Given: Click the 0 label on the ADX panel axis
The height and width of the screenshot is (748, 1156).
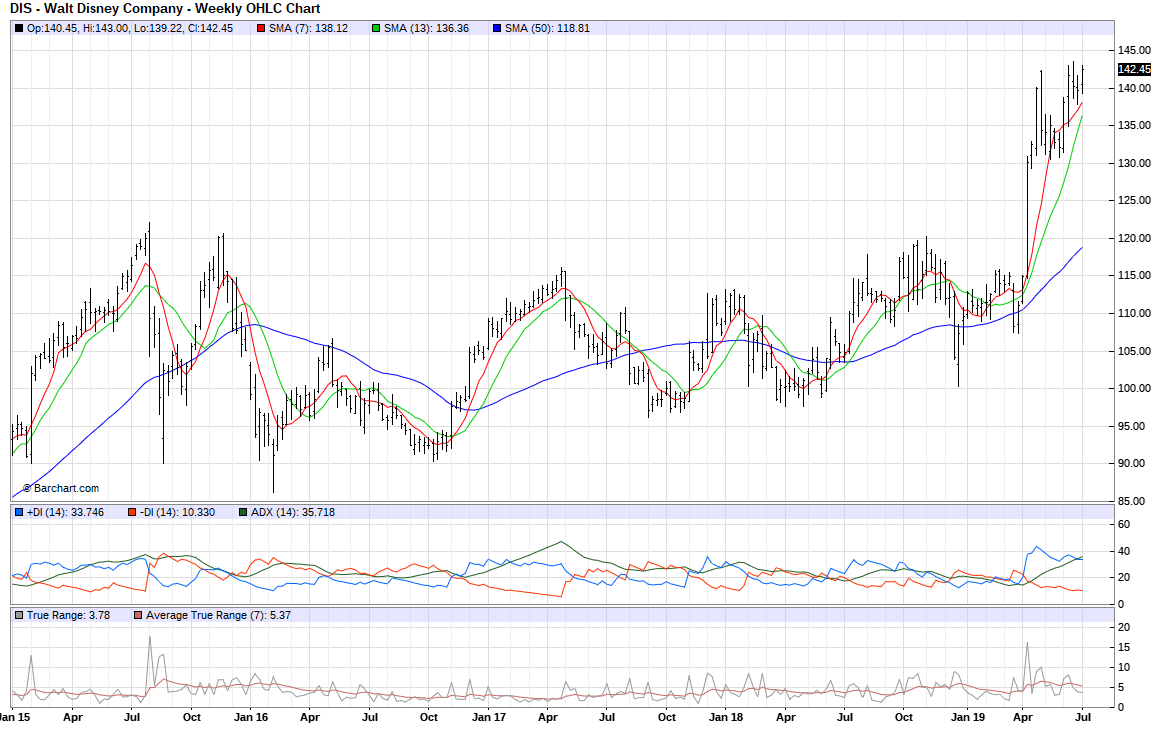Looking at the screenshot, I should 1121,604.
